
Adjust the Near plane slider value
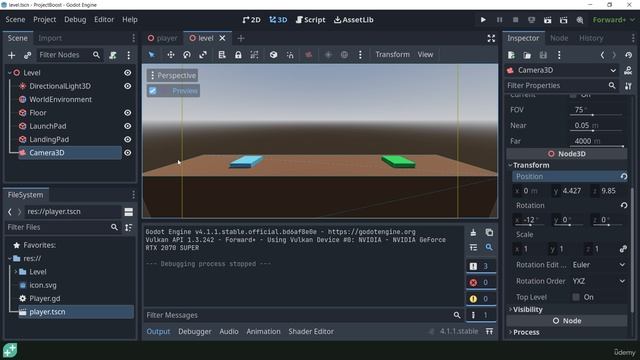click(x=596, y=126)
